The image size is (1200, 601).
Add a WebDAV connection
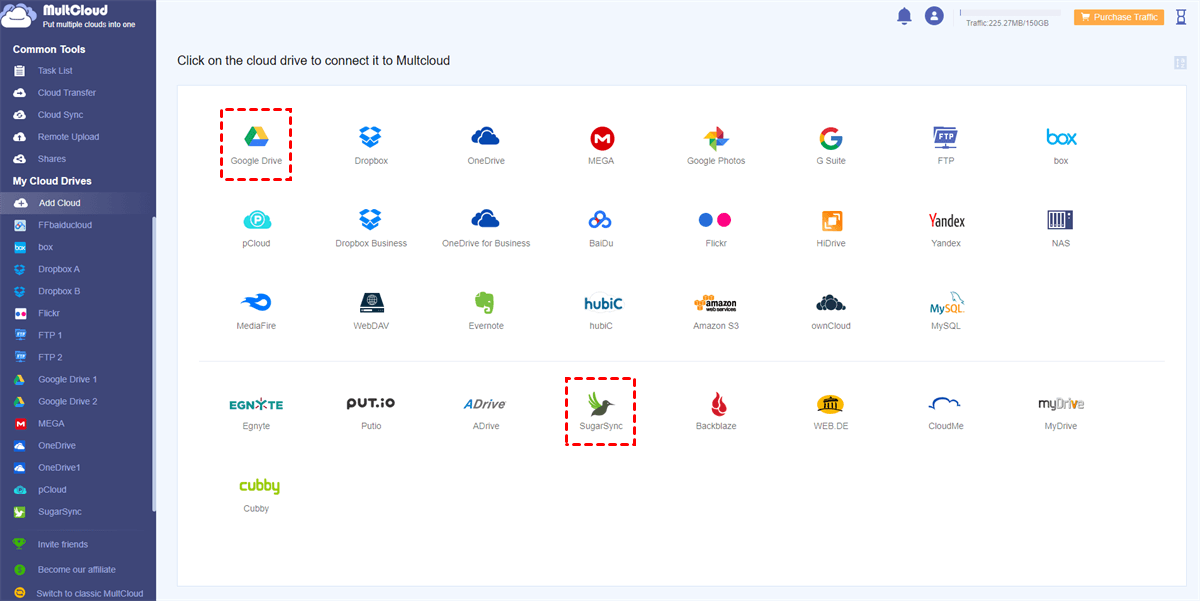[x=371, y=311]
